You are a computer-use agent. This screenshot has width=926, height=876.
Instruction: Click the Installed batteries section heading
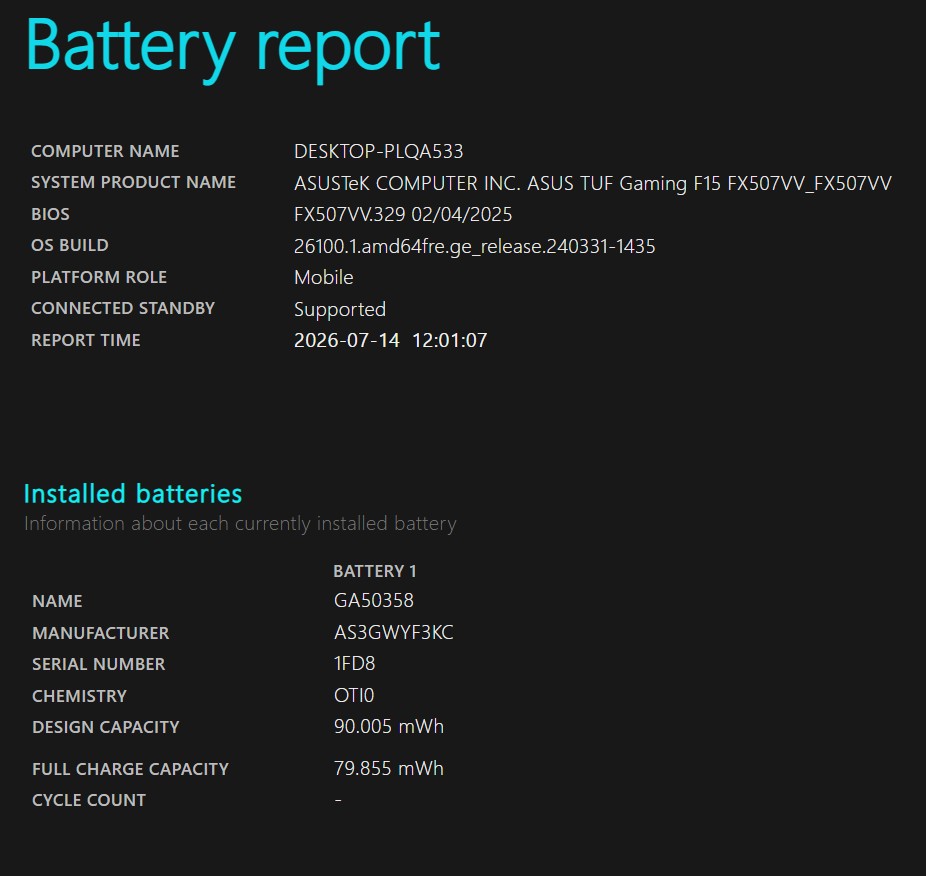click(133, 494)
